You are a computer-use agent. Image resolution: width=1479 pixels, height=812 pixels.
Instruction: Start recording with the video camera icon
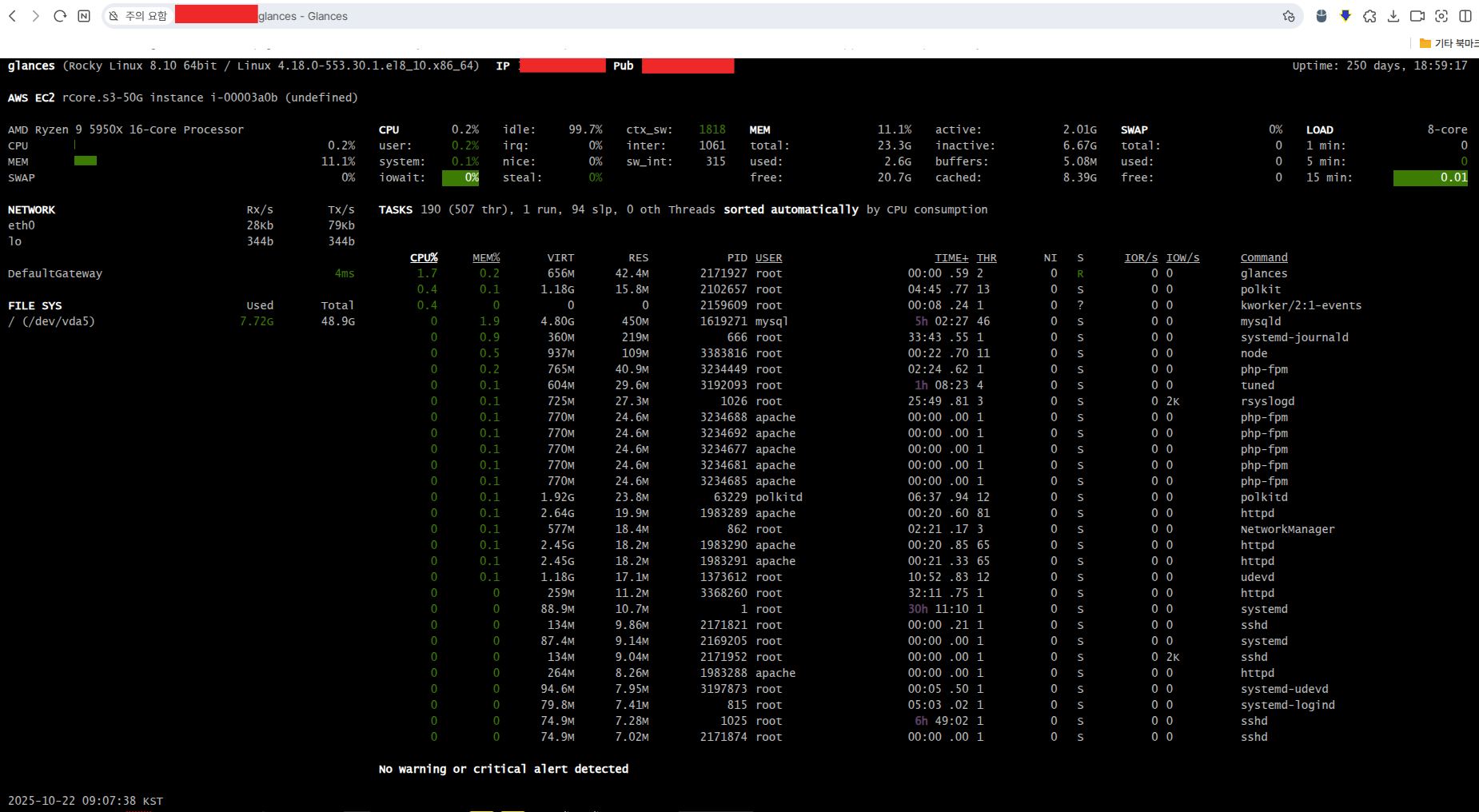1417,16
